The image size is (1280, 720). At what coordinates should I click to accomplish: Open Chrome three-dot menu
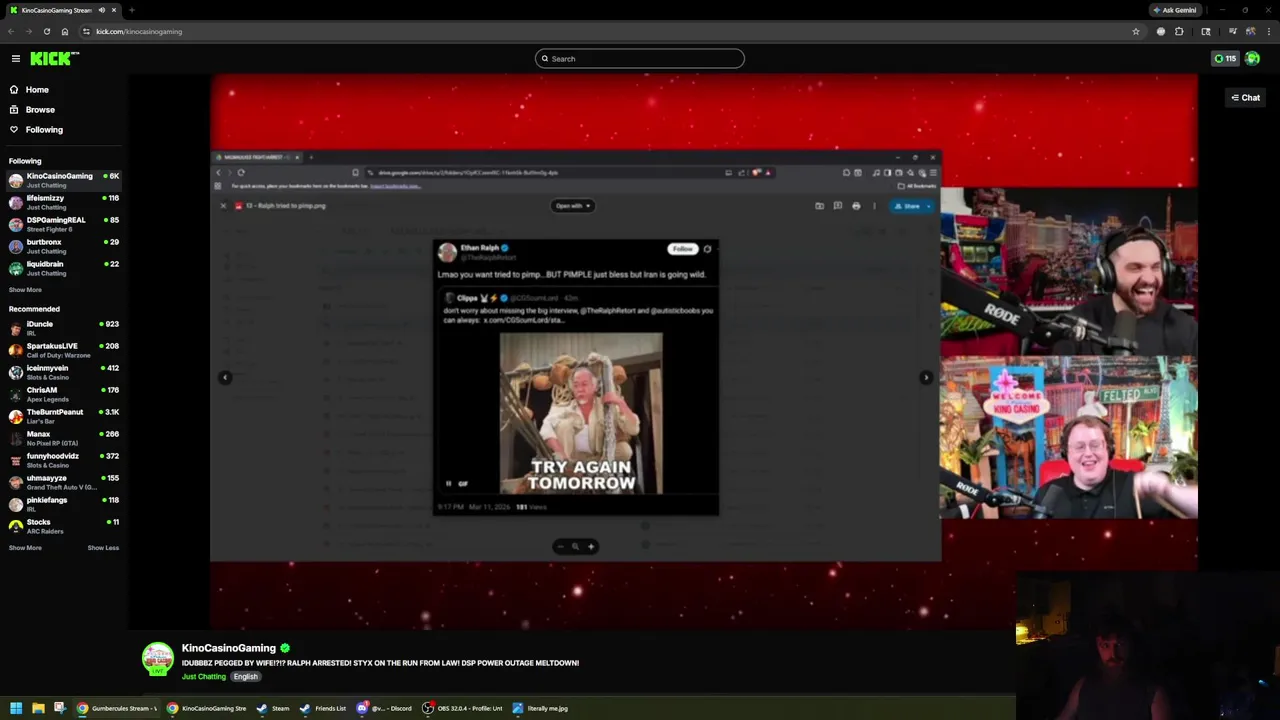[x=1269, y=31]
